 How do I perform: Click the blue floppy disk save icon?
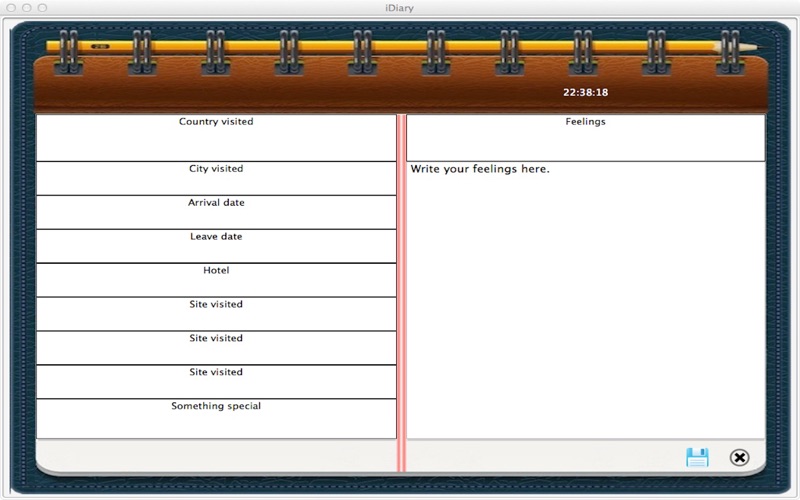pyautogui.click(x=697, y=457)
